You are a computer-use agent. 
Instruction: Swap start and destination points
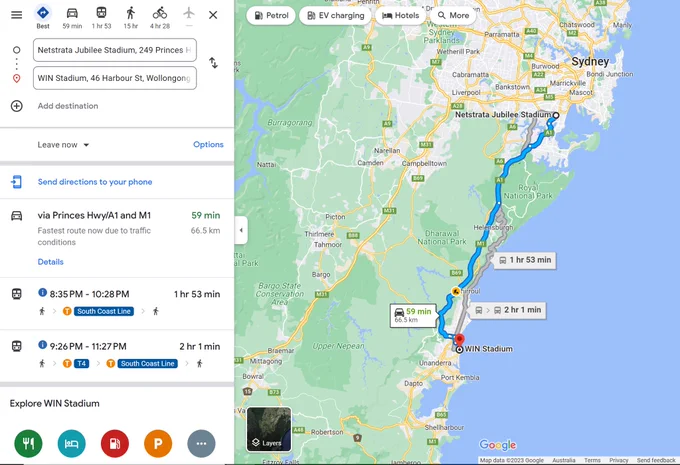213,63
